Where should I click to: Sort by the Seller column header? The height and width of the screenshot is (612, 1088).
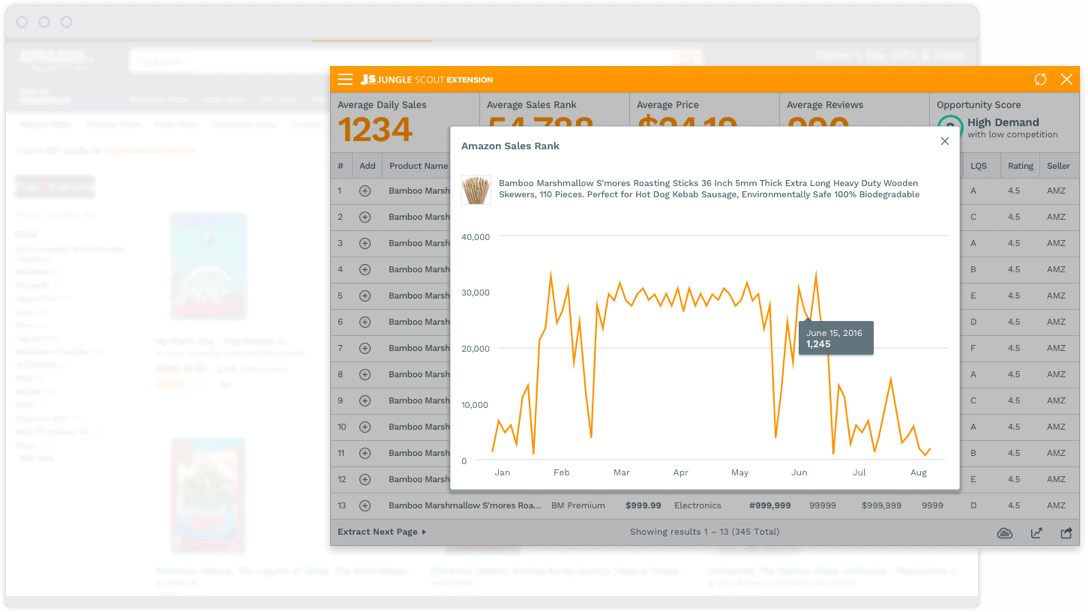coord(1057,166)
